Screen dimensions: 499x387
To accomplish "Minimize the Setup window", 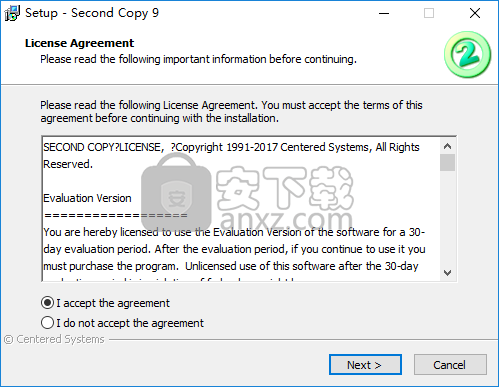I will (x=384, y=13).
